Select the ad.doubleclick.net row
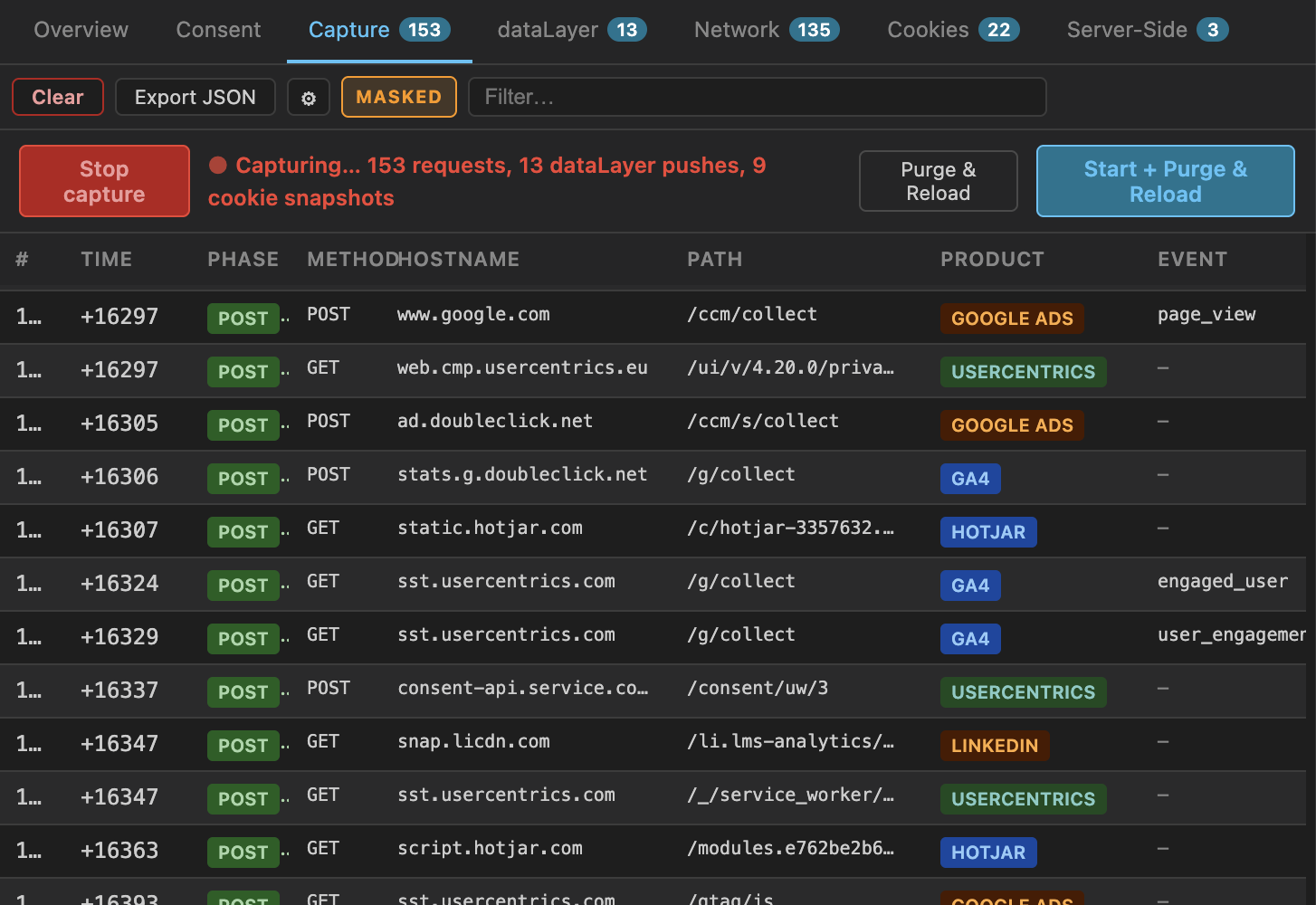The height and width of the screenshot is (905, 1316). (653, 424)
